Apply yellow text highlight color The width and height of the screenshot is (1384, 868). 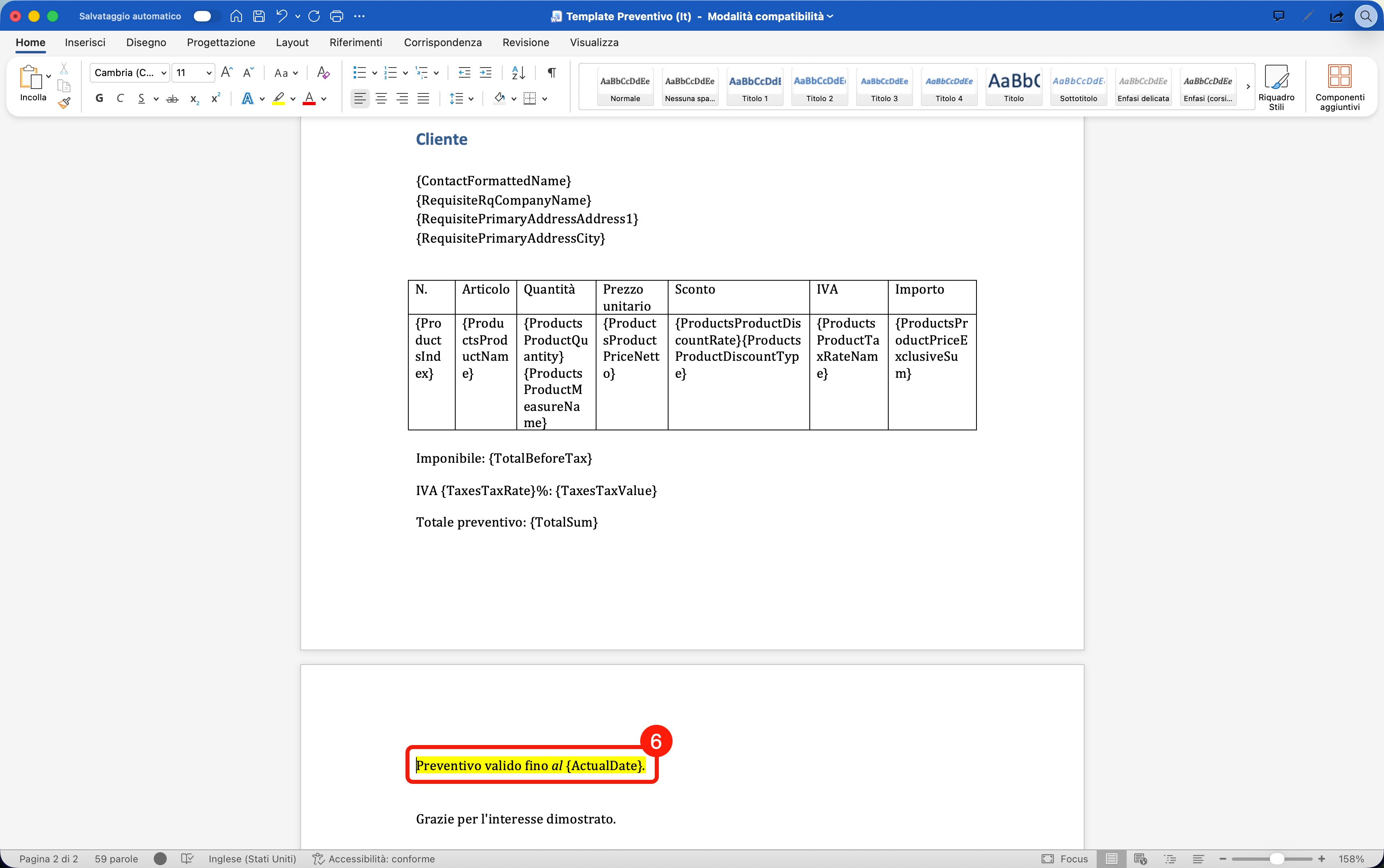278,99
